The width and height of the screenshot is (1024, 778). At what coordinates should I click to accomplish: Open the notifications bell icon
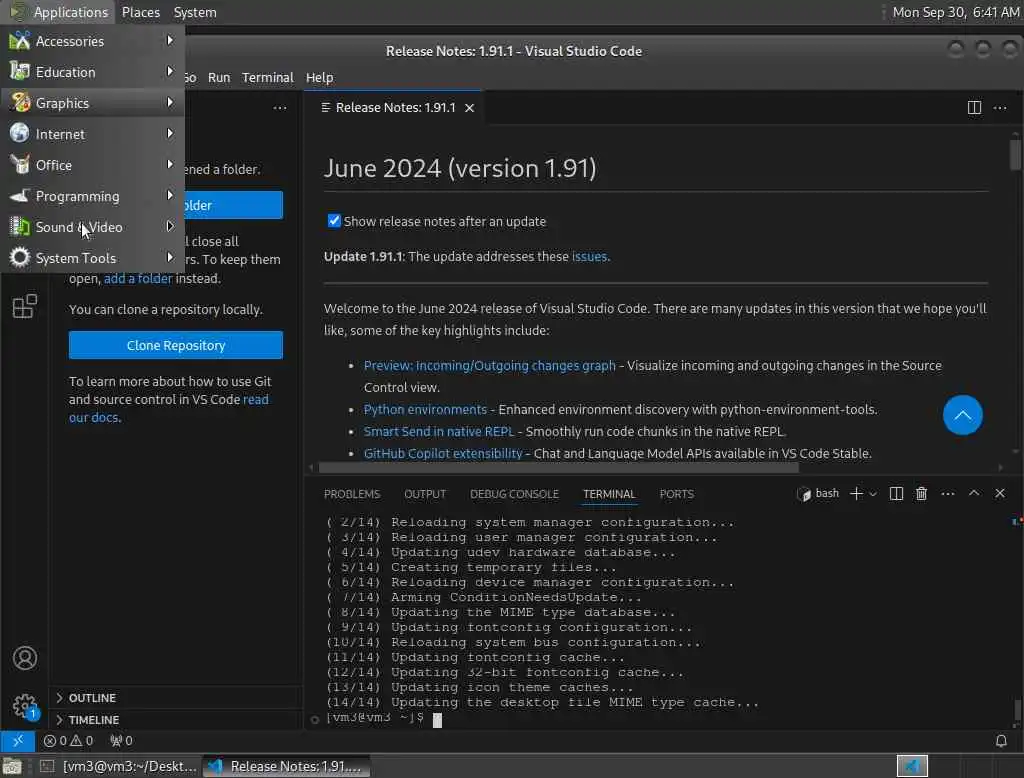(1000, 741)
